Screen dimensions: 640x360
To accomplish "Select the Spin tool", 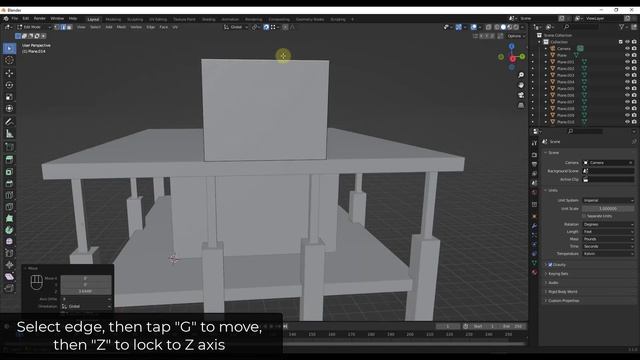I will [x=9, y=230].
